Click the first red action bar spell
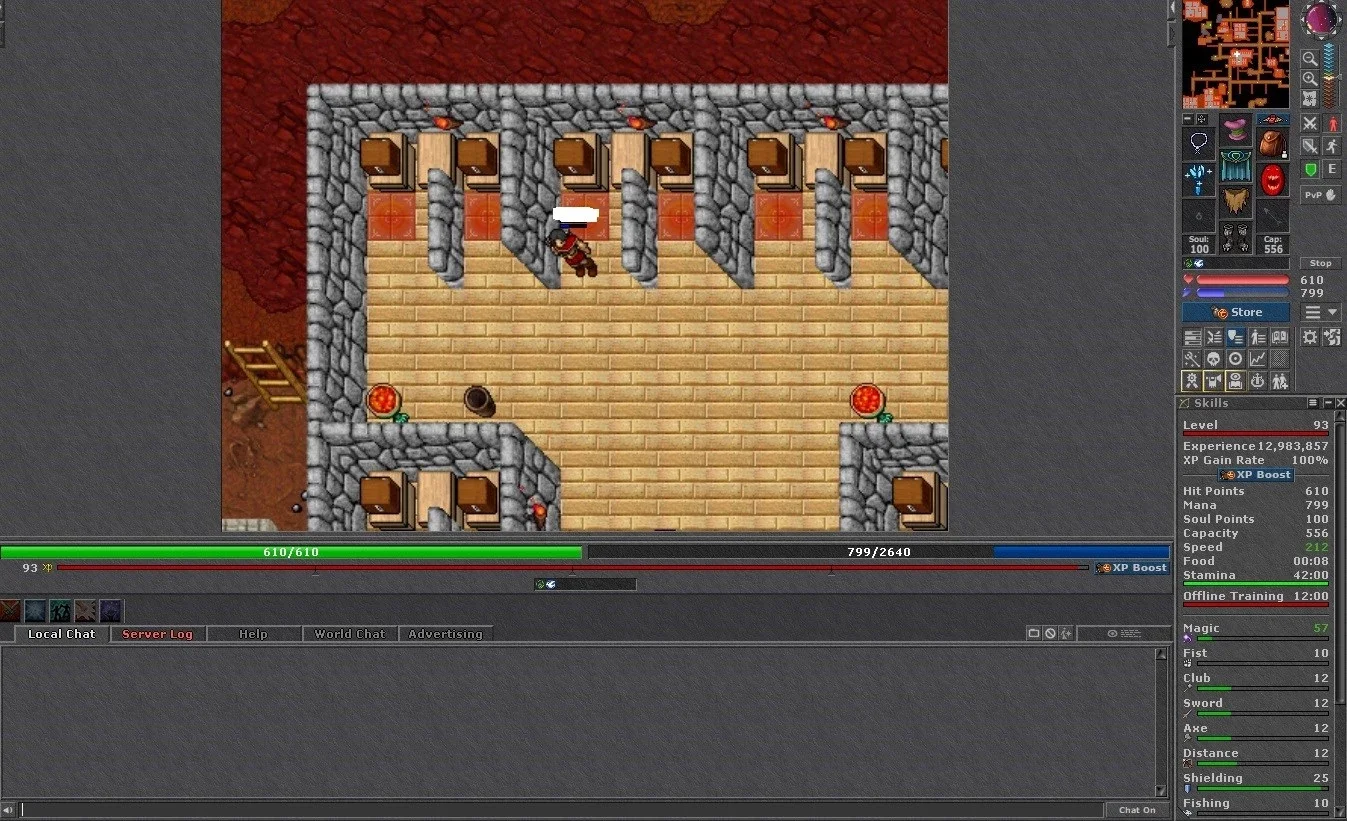The image size is (1347, 821). click(11, 611)
